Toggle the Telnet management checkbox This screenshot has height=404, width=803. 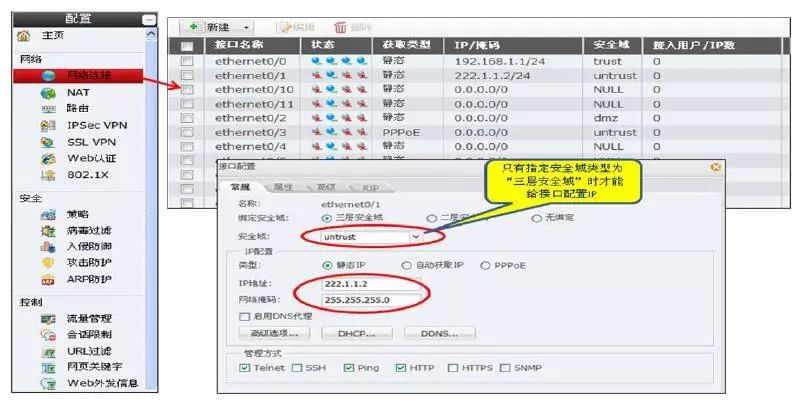click(245, 368)
